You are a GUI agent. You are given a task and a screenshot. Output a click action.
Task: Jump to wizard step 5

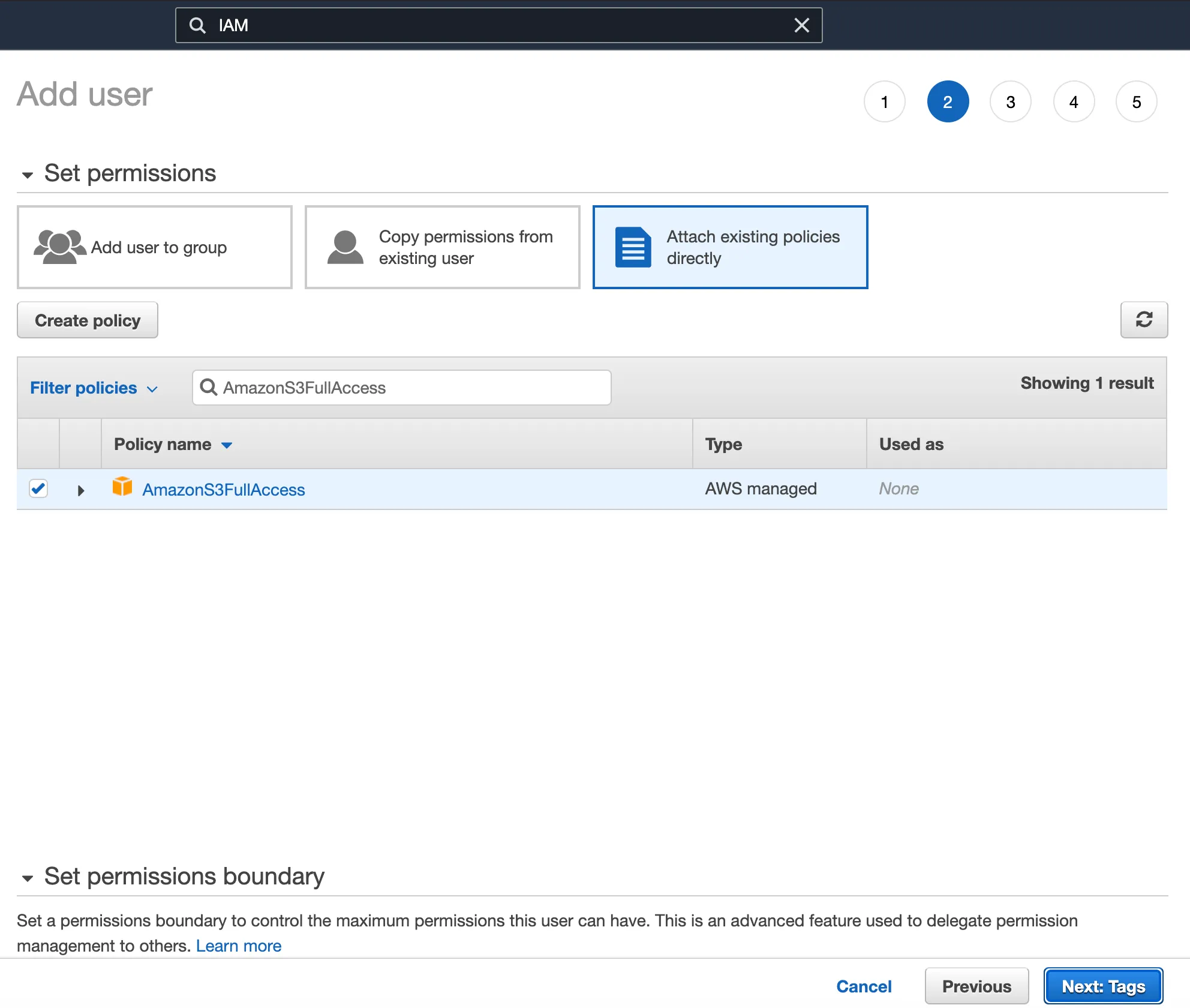(x=1136, y=101)
